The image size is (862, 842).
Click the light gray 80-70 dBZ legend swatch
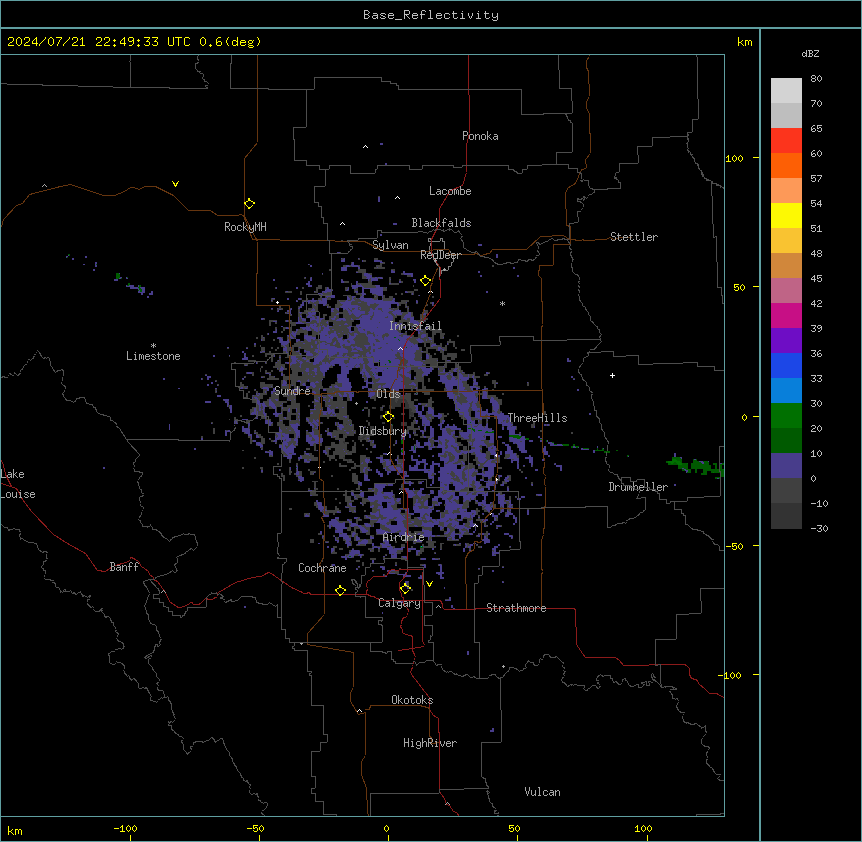(x=786, y=91)
